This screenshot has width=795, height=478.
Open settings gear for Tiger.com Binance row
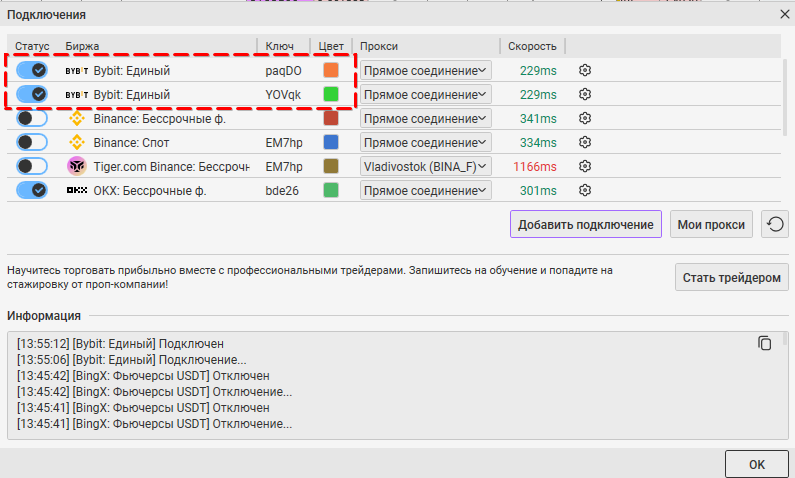585,166
